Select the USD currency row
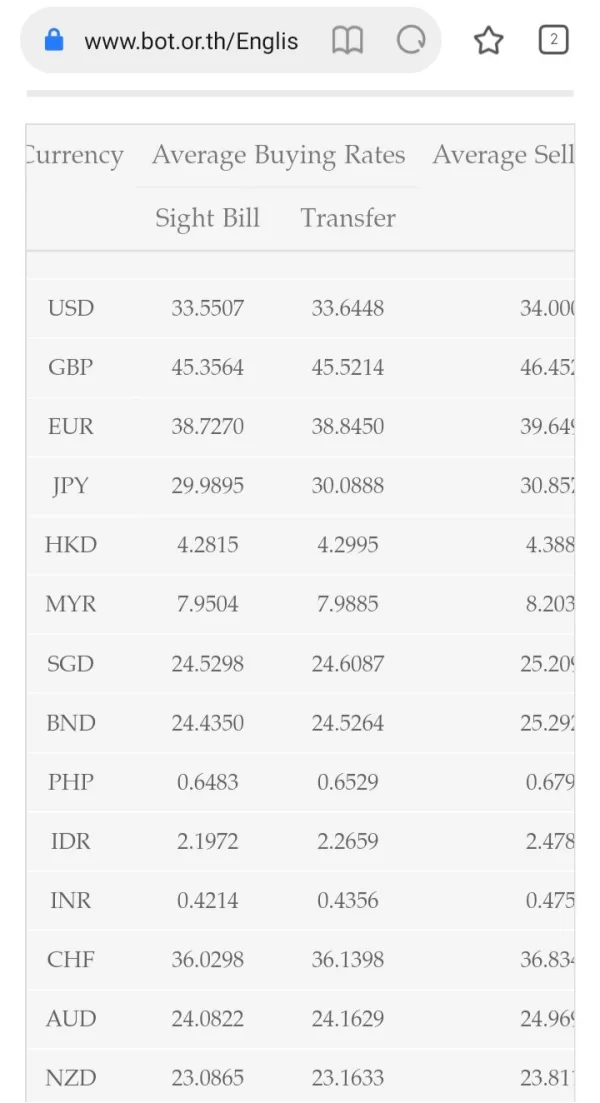The image size is (600, 1103). (x=70, y=308)
